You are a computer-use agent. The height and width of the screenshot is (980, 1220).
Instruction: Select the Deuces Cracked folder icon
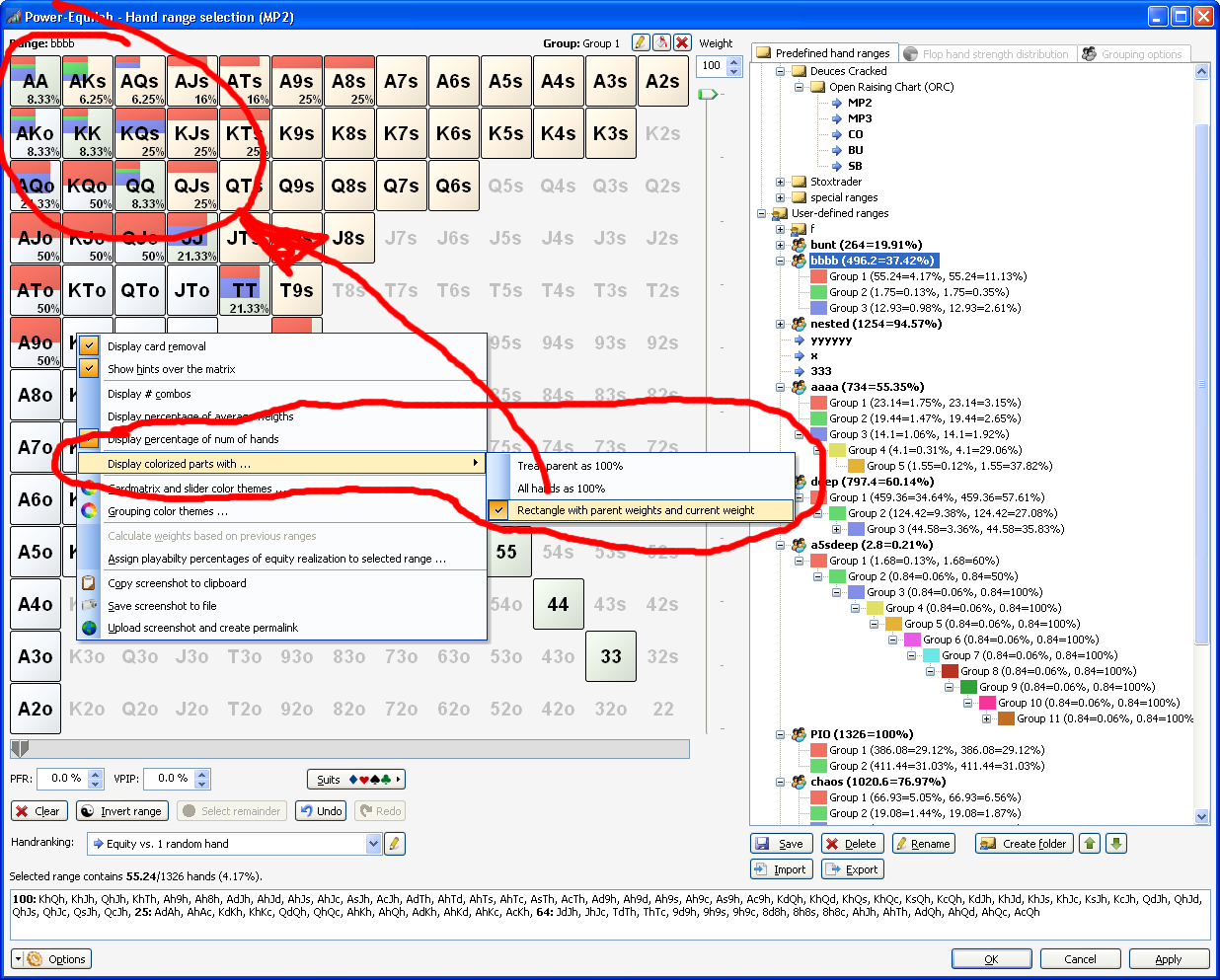coord(800,71)
